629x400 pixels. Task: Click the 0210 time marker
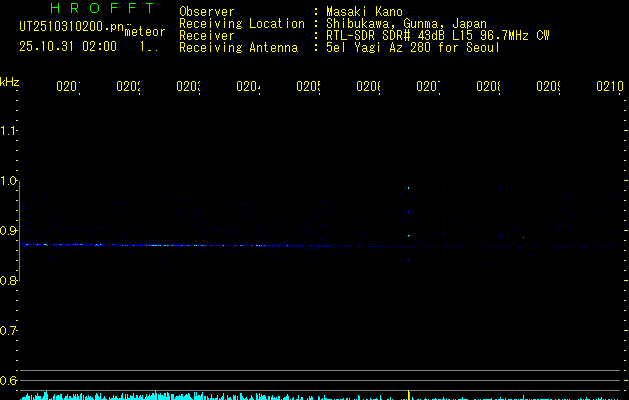[x=609, y=87]
